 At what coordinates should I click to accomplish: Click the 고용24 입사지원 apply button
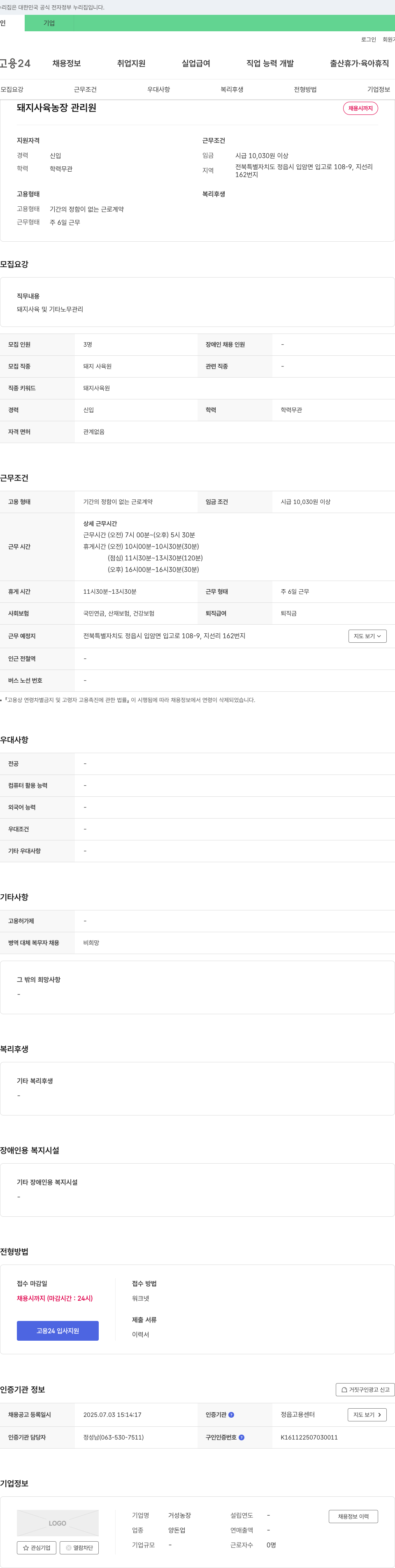point(58,1330)
